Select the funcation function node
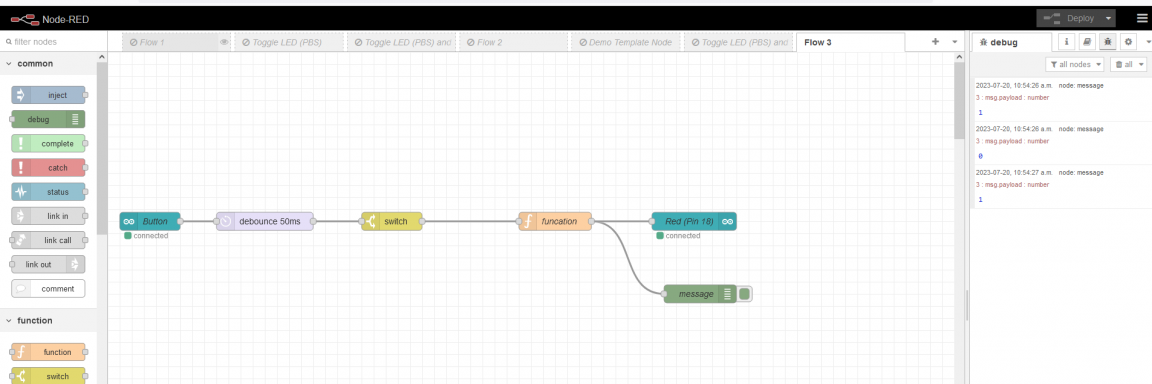 coord(555,221)
